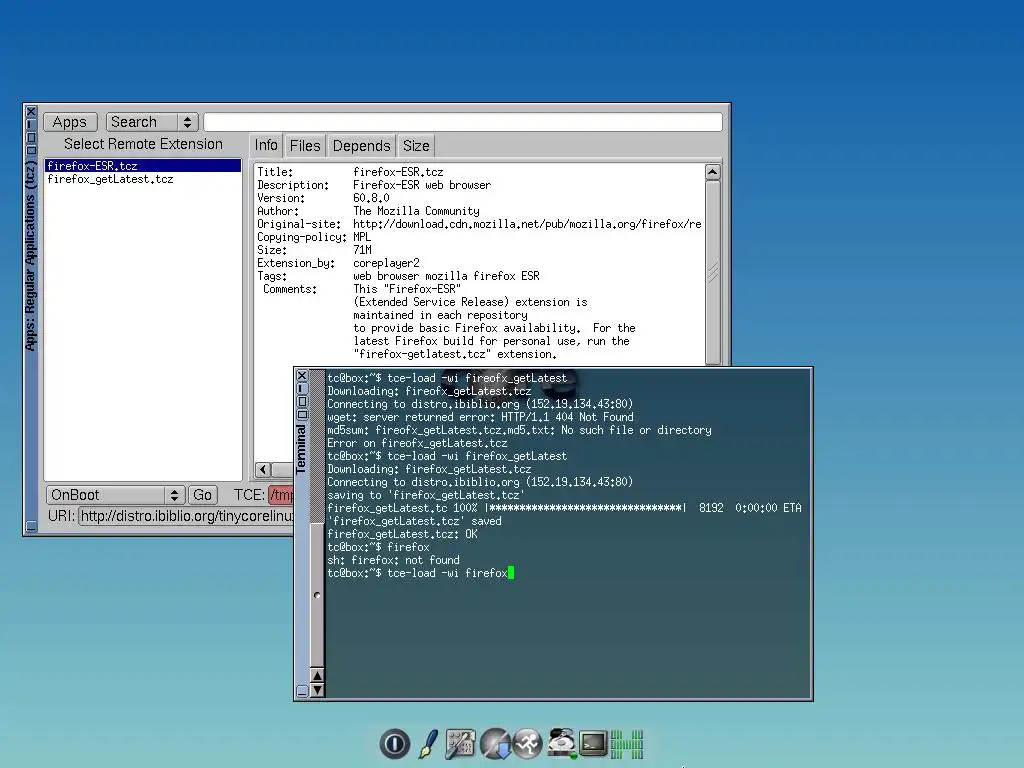The height and width of the screenshot is (768, 1024).
Task: Click the Terminal scroll up arrow
Action: [317, 675]
